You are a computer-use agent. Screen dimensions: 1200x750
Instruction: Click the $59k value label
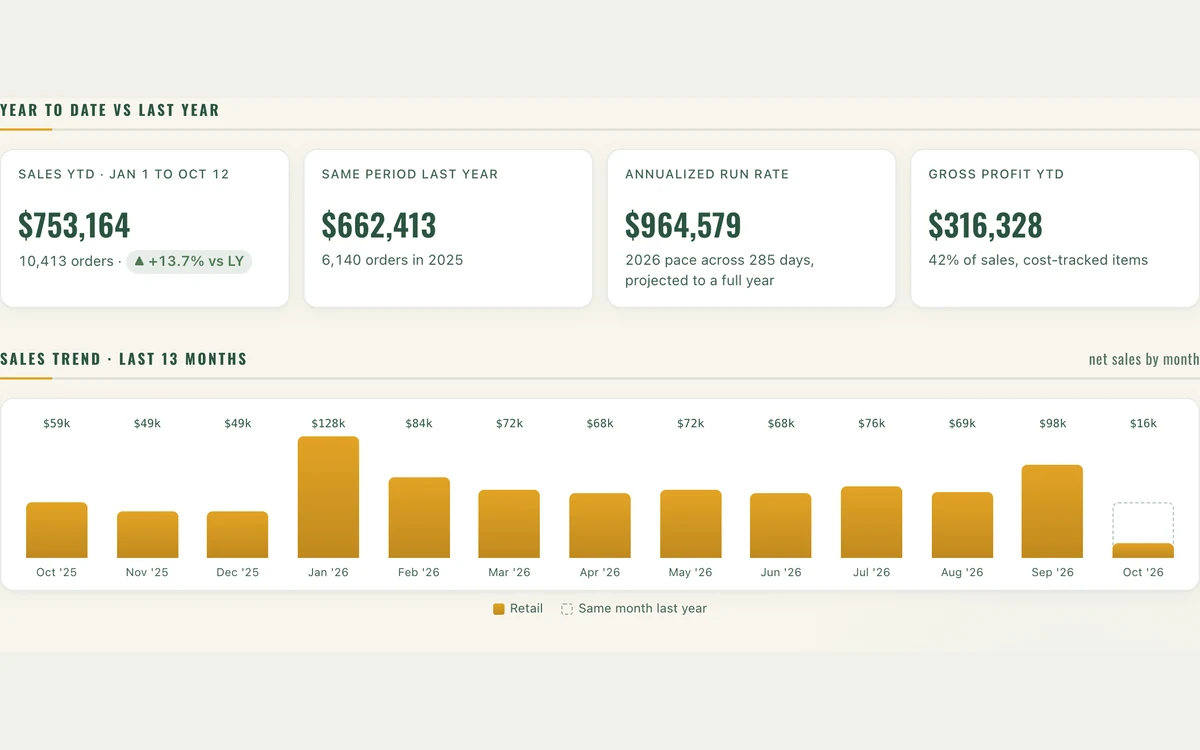click(x=57, y=424)
